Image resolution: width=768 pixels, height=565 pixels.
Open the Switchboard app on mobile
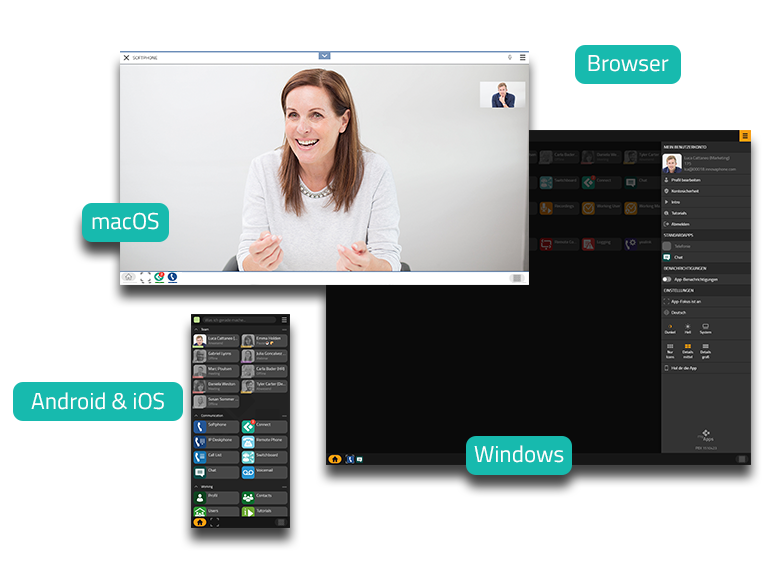click(264, 457)
